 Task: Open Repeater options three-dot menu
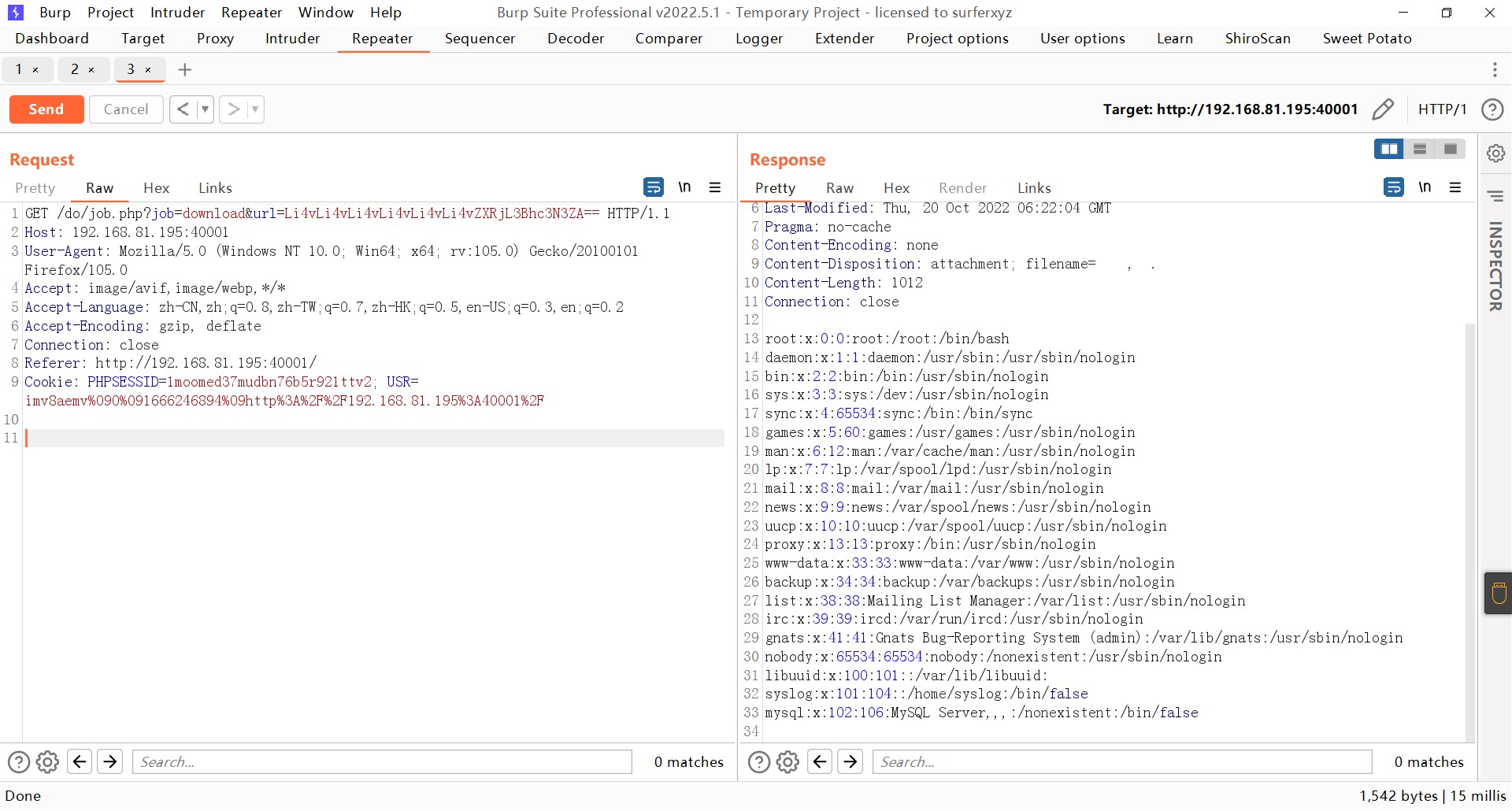pos(1495,69)
